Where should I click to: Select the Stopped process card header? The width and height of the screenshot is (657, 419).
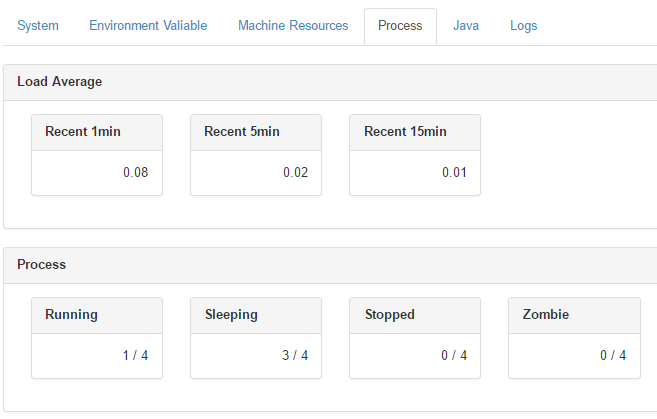point(390,315)
